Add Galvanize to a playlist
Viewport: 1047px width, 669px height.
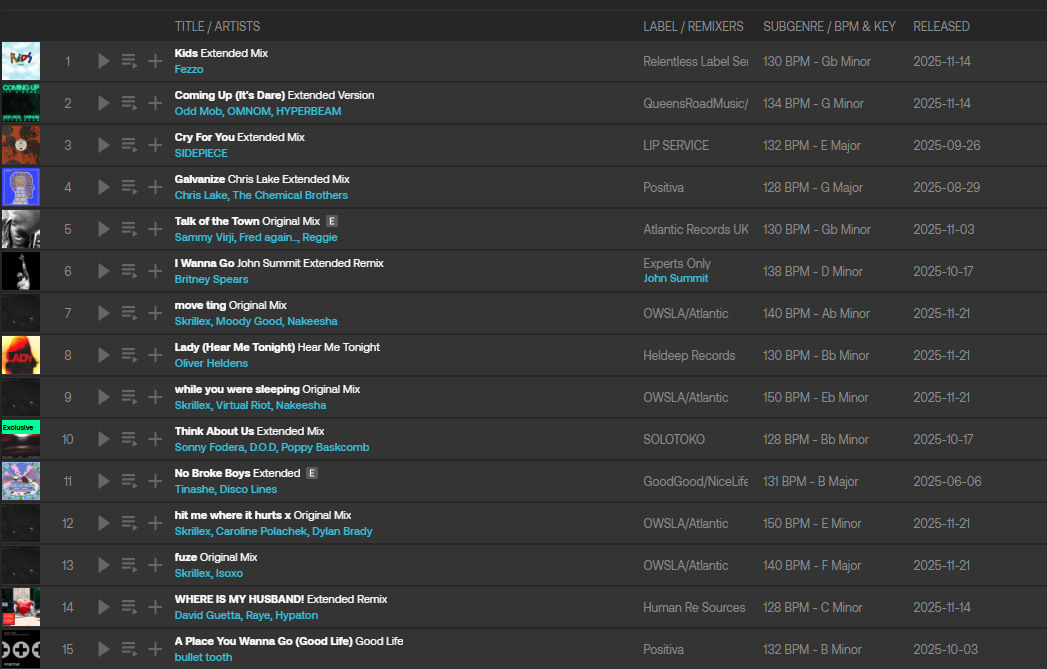point(155,187)
